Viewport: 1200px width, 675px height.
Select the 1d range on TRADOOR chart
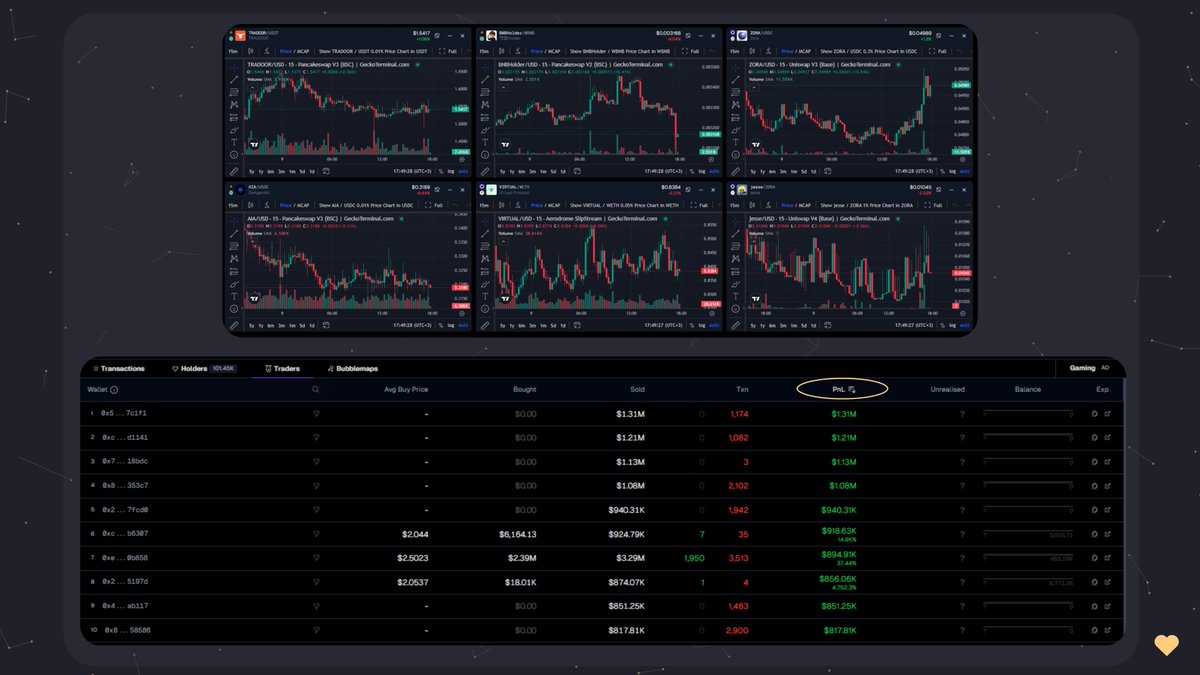tap(311, 171)
